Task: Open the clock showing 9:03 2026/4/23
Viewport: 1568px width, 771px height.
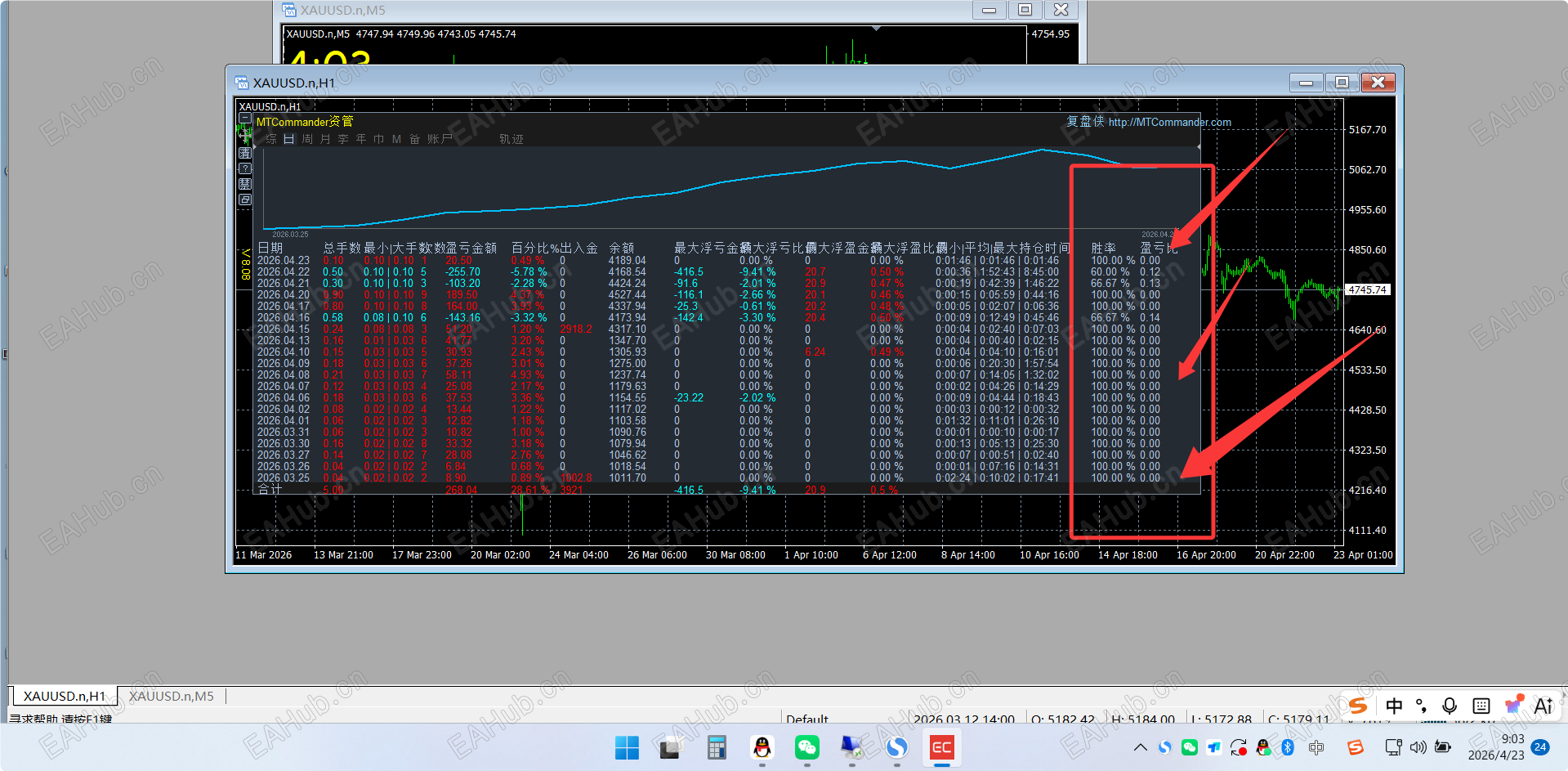Action: point(1496,747)
